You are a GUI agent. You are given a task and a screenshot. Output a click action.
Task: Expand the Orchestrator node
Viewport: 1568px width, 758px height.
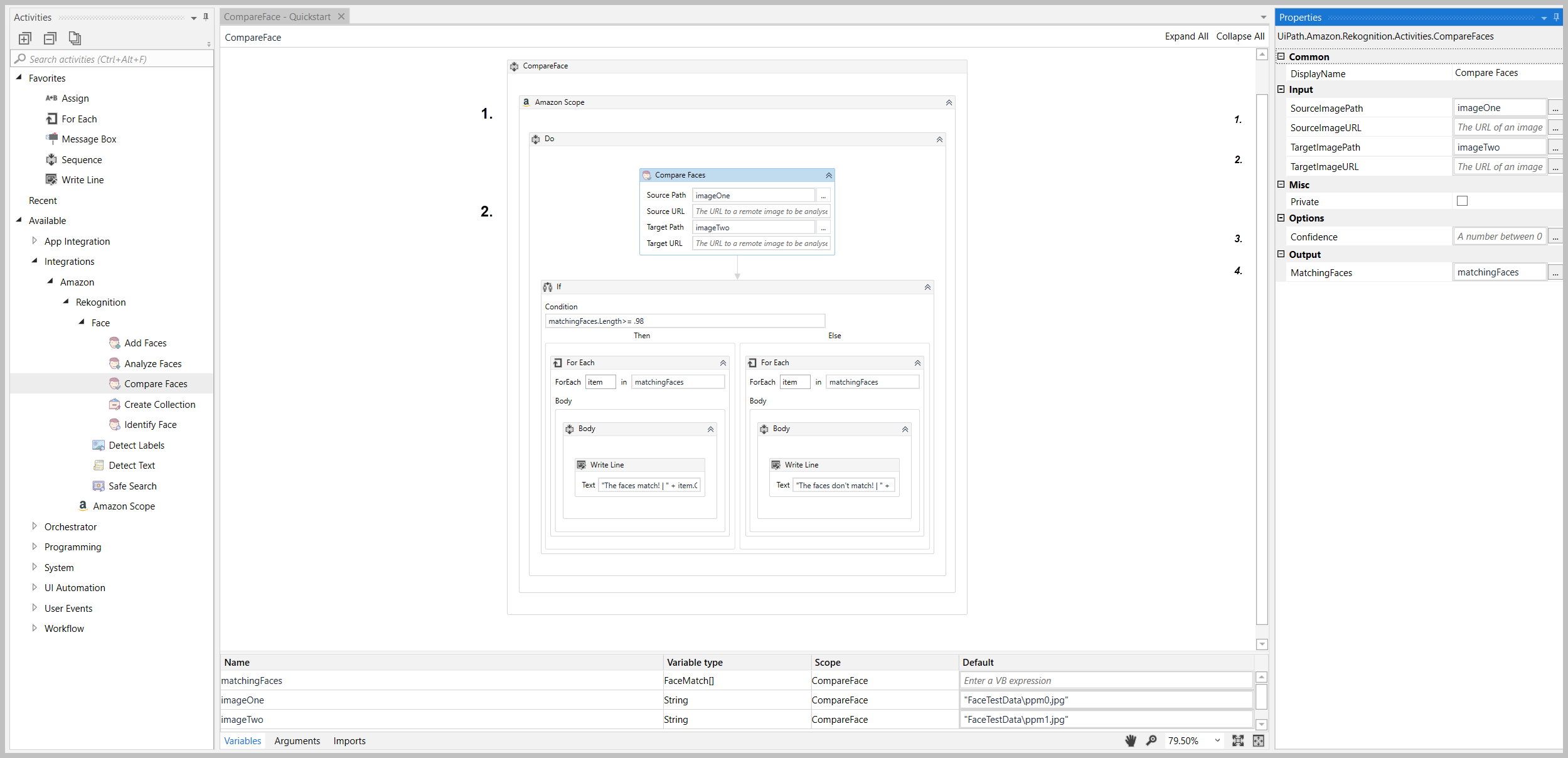(x=35, y=526)
